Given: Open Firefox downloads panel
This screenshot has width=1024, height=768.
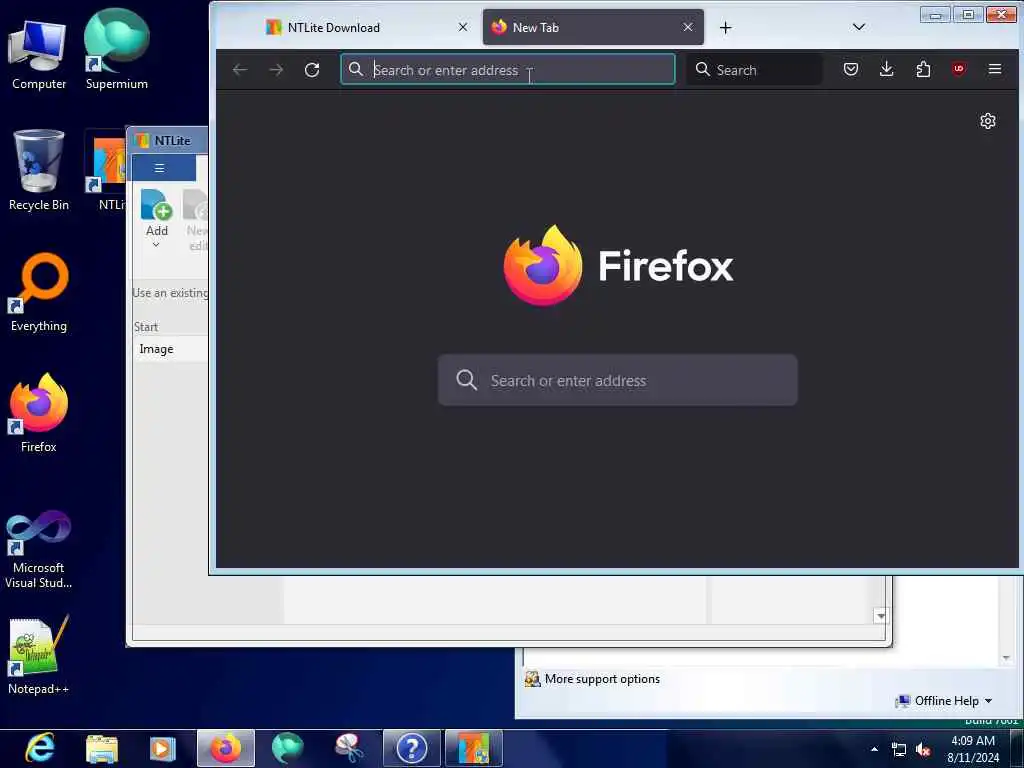Looking at the screenshot, I should 886,69.
